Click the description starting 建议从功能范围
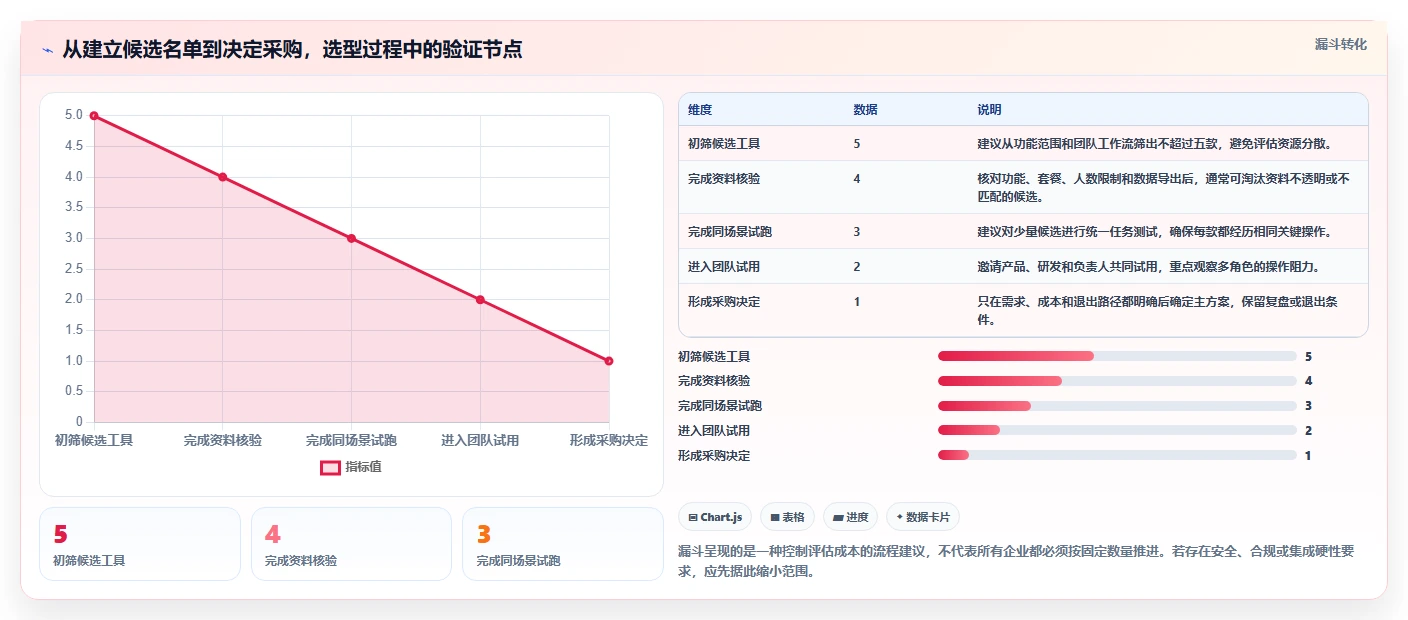This screenshot has width=1408, height=620. [1154, 144]
